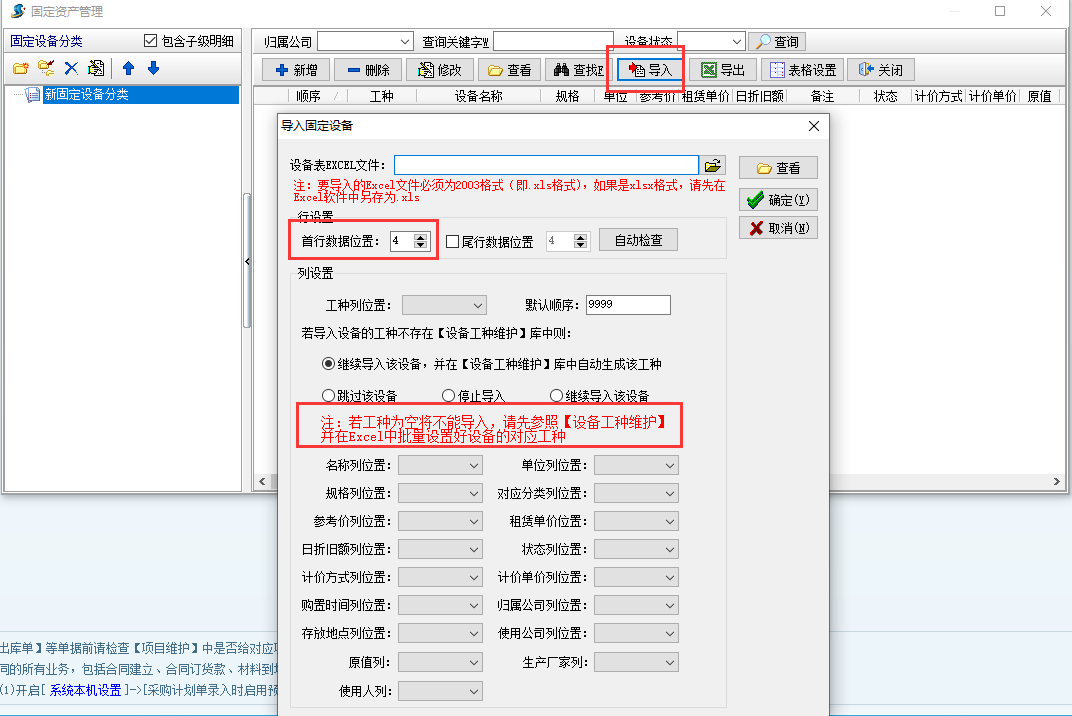This screenshot has height=716, width=1072.
Task: Select the 跳过该设备 radio option
Action: [329, 394]
